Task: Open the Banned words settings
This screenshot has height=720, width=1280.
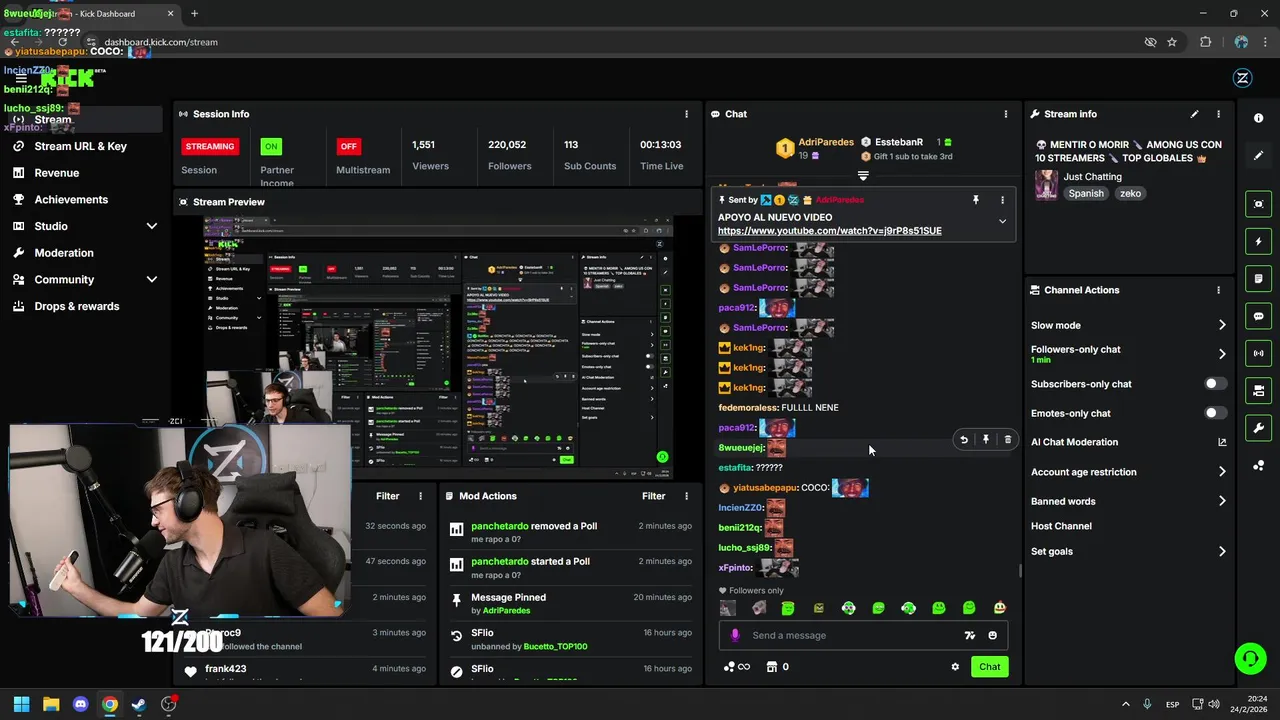Action: tap(1128, 501)
